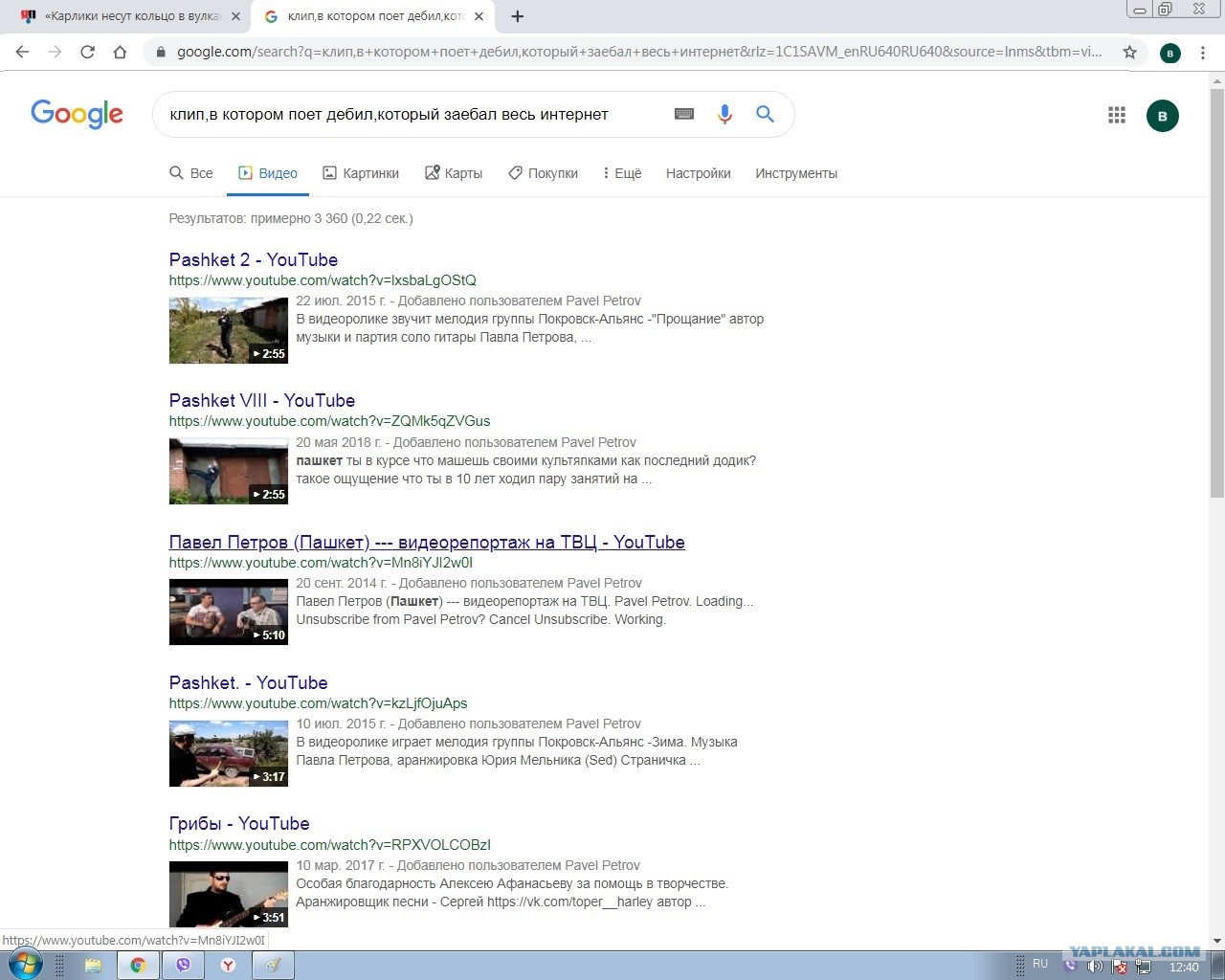
Task: Reload the current Google results page
Action: tap(87, 52)
